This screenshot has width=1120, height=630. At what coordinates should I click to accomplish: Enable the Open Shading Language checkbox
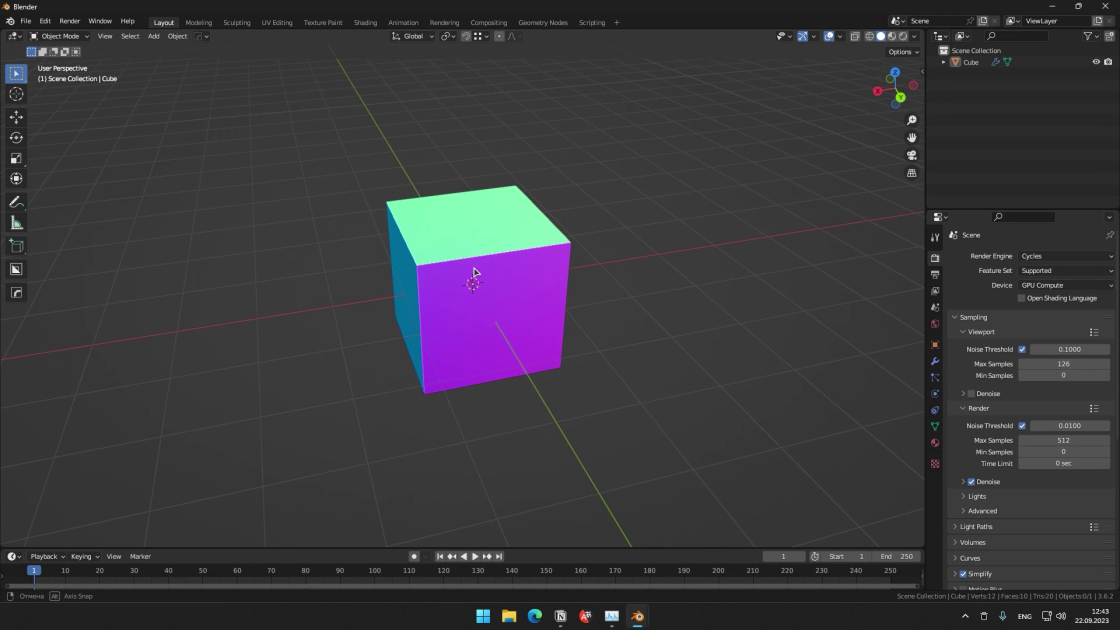pos(1021,298)
